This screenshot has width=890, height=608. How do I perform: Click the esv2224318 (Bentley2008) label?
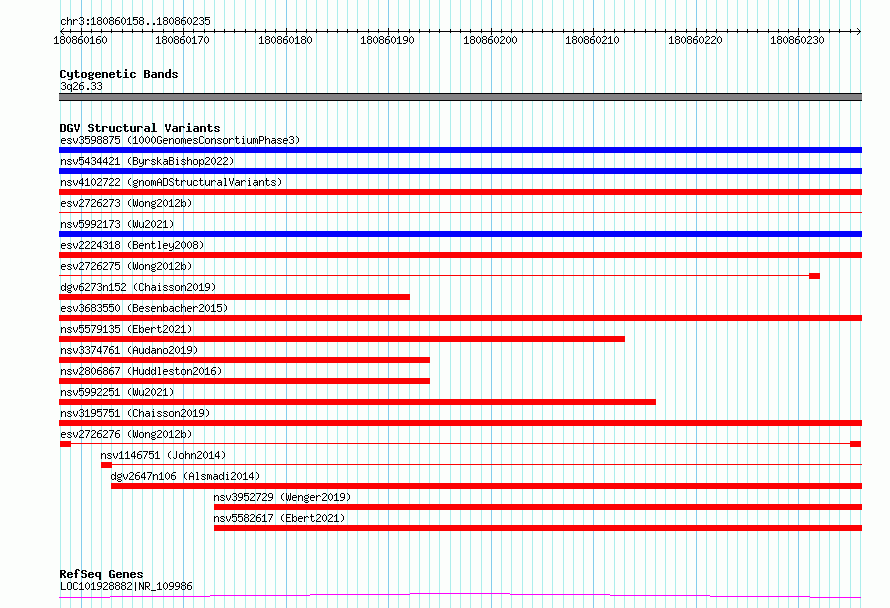coord(132,245)
